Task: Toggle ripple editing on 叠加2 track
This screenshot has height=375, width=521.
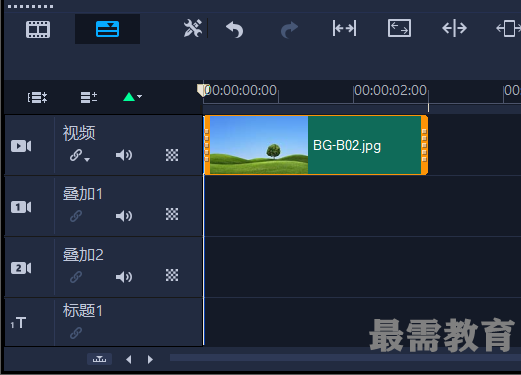Action: pyautogui.click(x=76, y=277)
